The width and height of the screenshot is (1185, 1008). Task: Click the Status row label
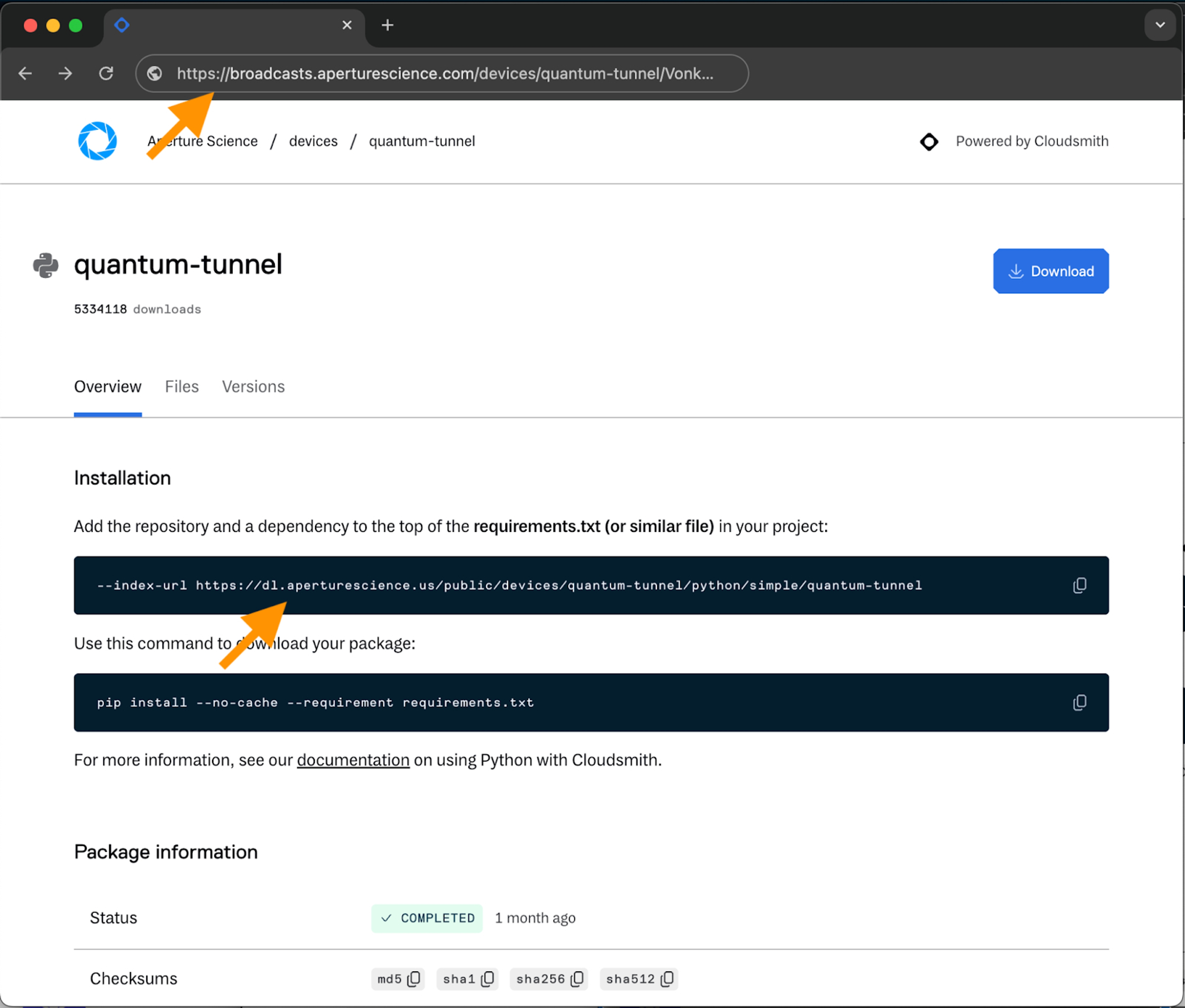click(x=113, y=918)
